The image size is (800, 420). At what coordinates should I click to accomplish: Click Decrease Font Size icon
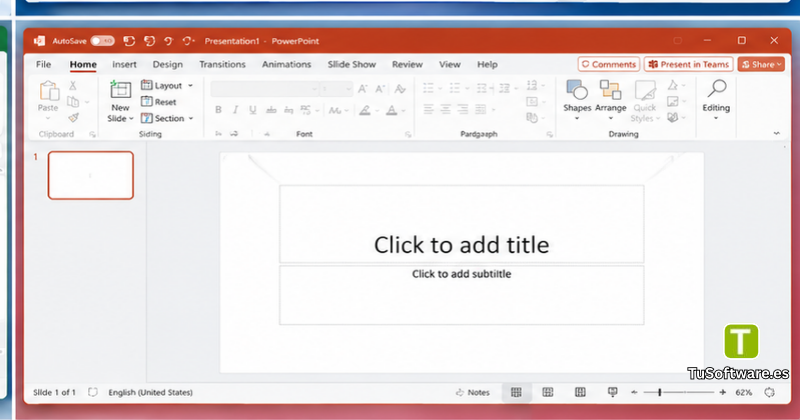pyautogui.click(x=380, y=89)
